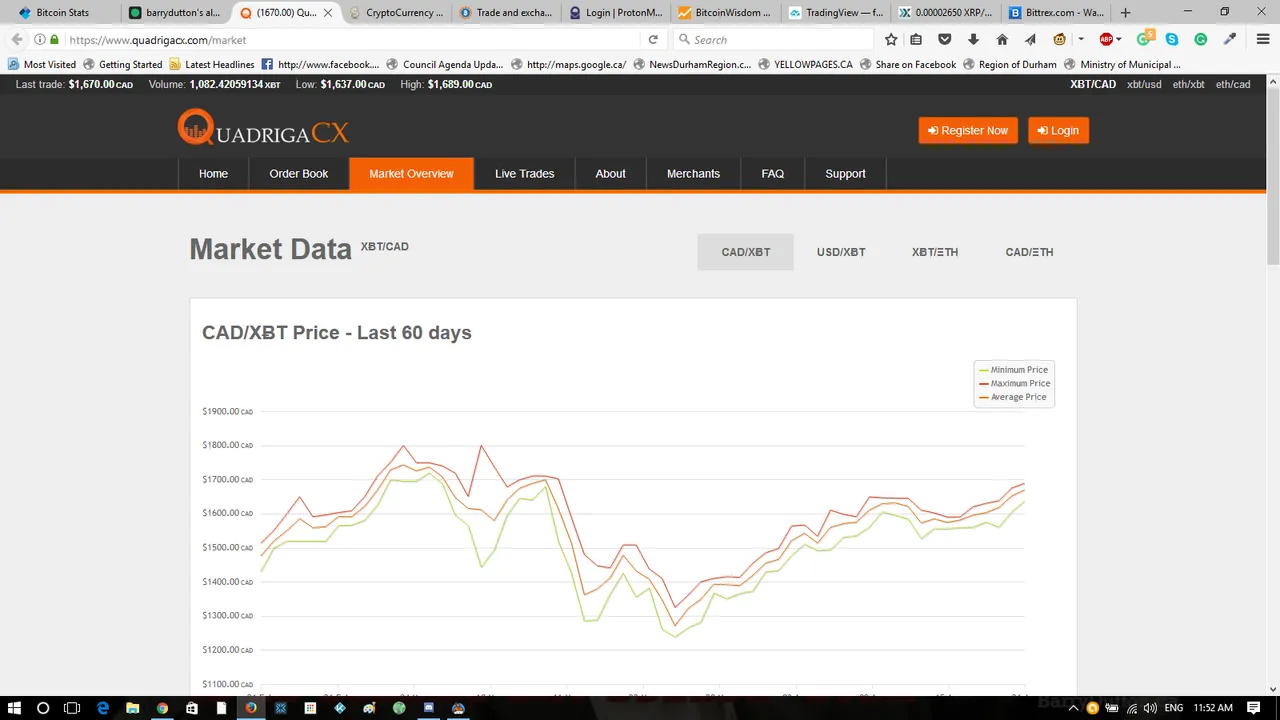Open the Downloads arrow icon
1280x720 pixels.
(973, 40)
